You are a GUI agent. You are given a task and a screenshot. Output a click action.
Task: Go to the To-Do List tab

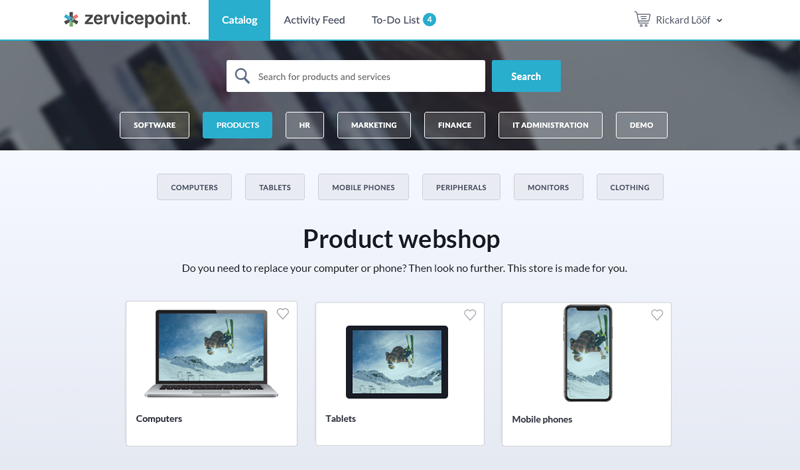pyautogui.click(x=395, y=20)
